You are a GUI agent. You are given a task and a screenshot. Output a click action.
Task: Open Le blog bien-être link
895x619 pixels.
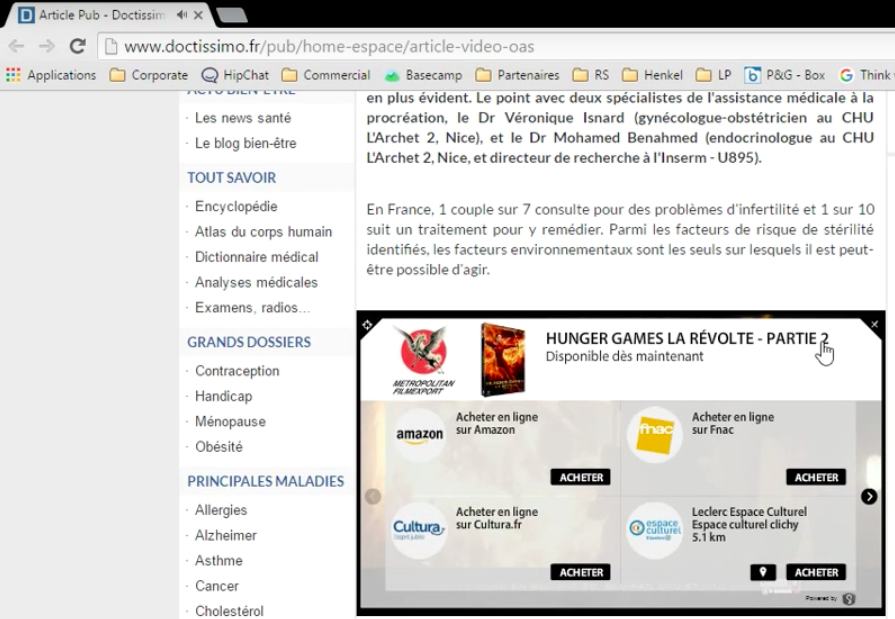(245, 143)
